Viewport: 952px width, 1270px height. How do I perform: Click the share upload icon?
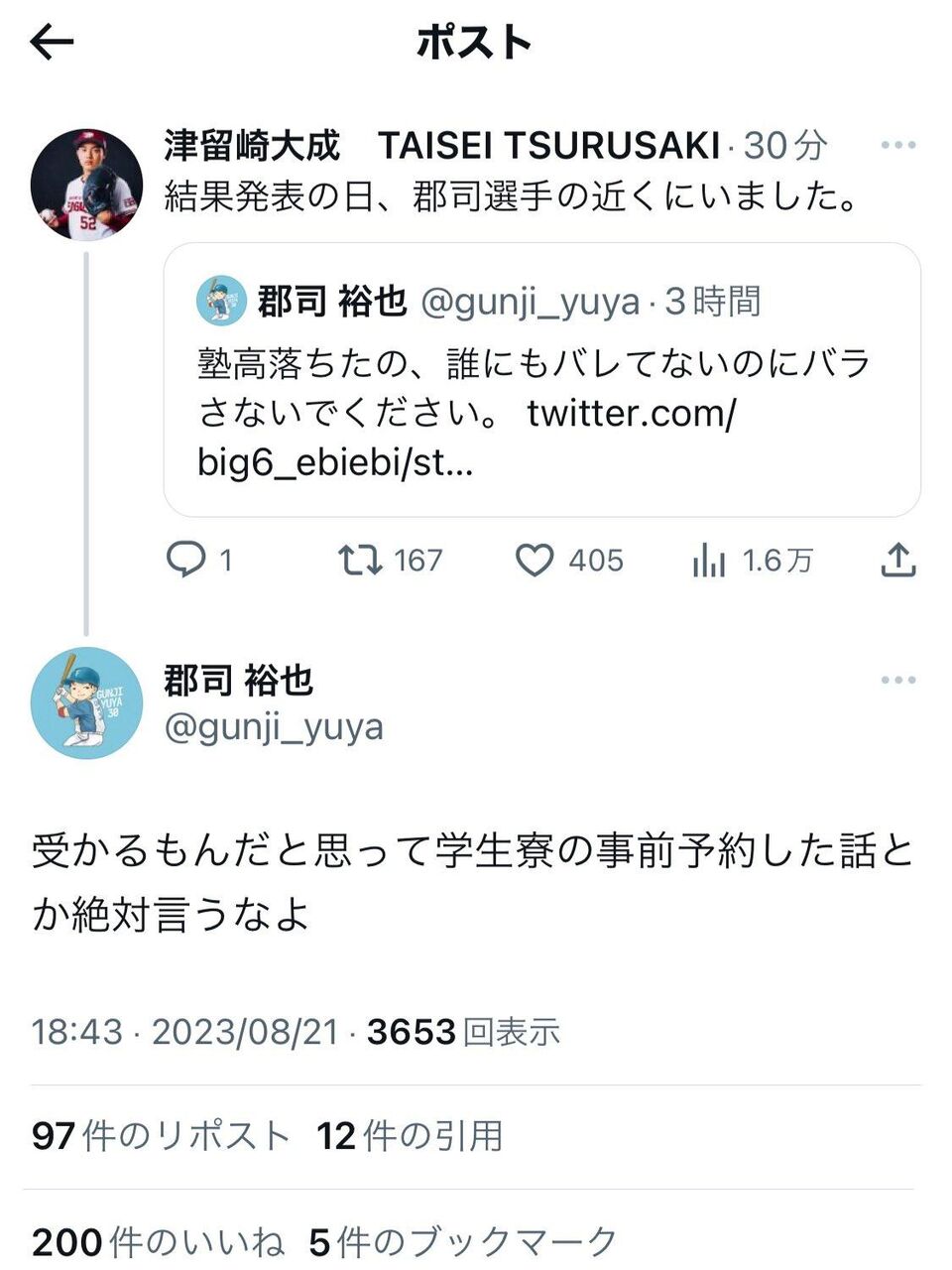point(897,561)
